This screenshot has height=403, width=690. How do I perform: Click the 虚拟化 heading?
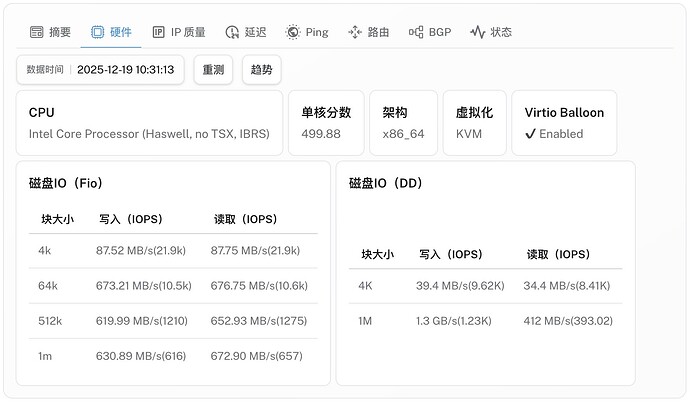pyautogui.click(x=474, y=113)
